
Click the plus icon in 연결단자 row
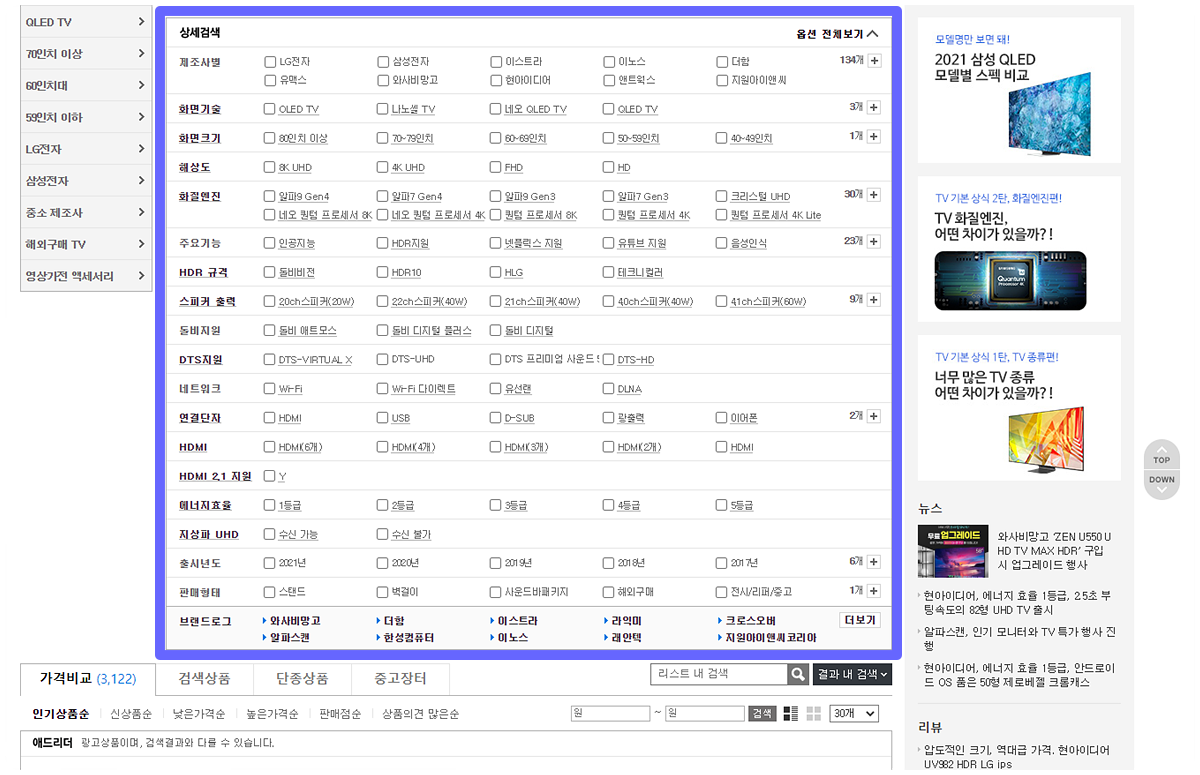coord(874,416)
